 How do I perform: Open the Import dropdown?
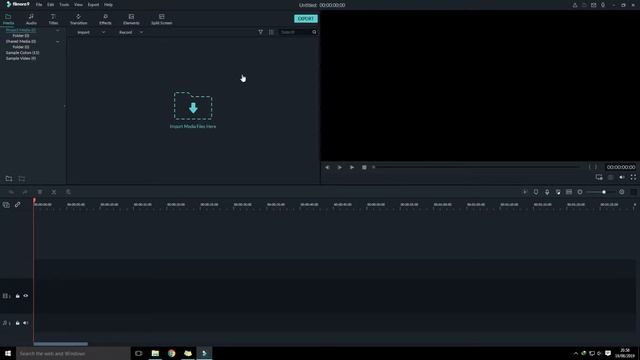(x=91, y=32)
